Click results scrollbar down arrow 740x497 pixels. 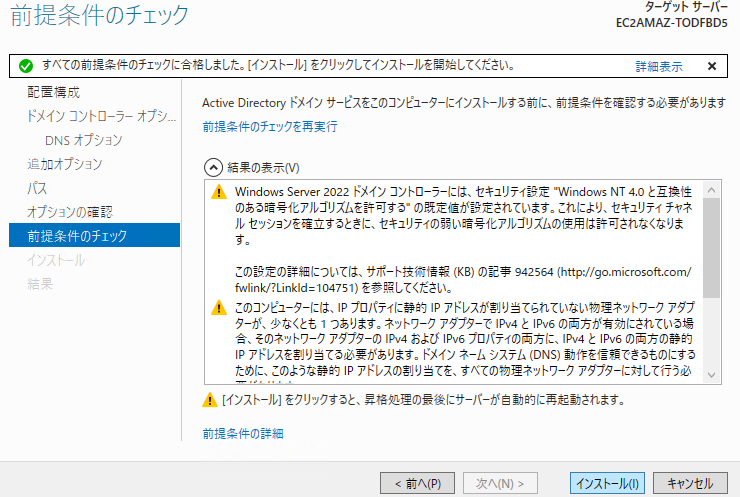712,375
